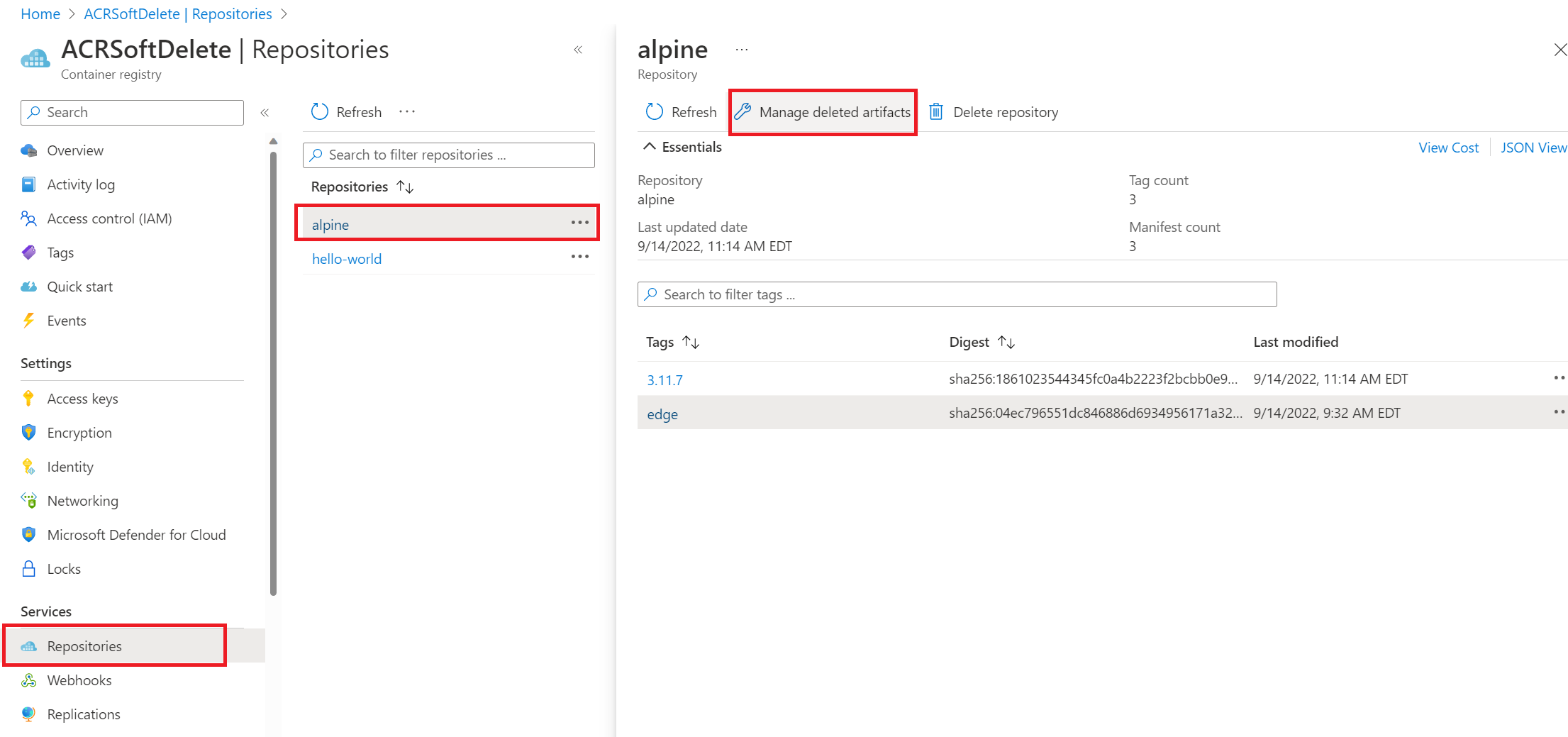This screenshot has height=737, width=1568.
Task: Select Repositories under Services
Action: tap(84, 646)
